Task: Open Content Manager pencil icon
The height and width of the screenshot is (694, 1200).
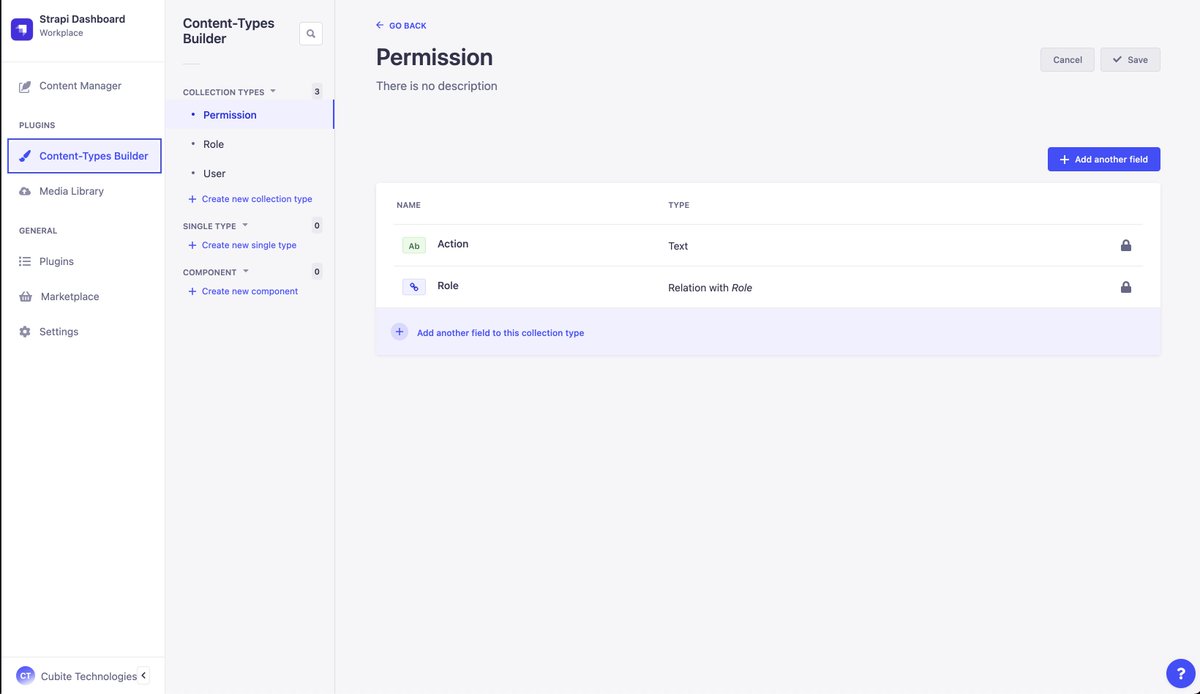Action: click(25, 86)
